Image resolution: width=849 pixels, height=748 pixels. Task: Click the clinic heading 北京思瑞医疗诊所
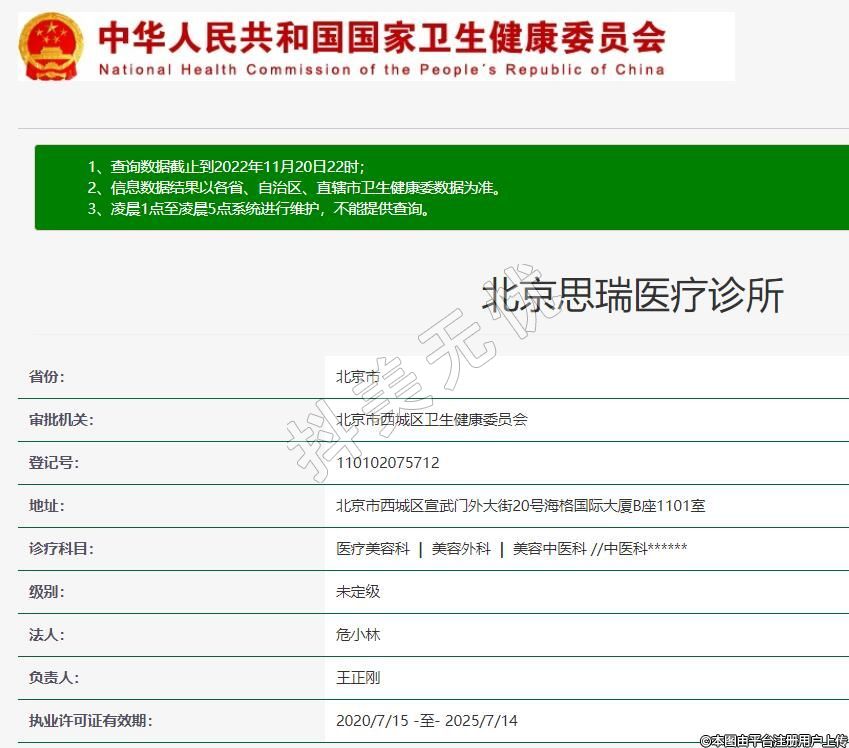pos(632,296)
